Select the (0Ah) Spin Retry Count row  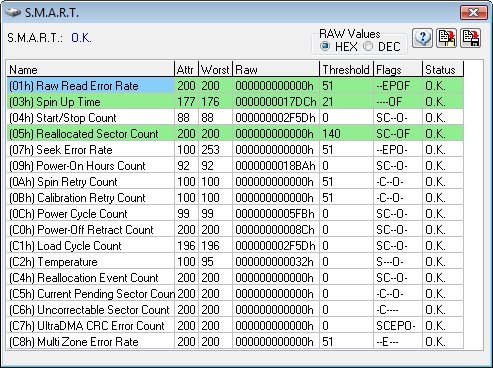[x=235, y=182]
